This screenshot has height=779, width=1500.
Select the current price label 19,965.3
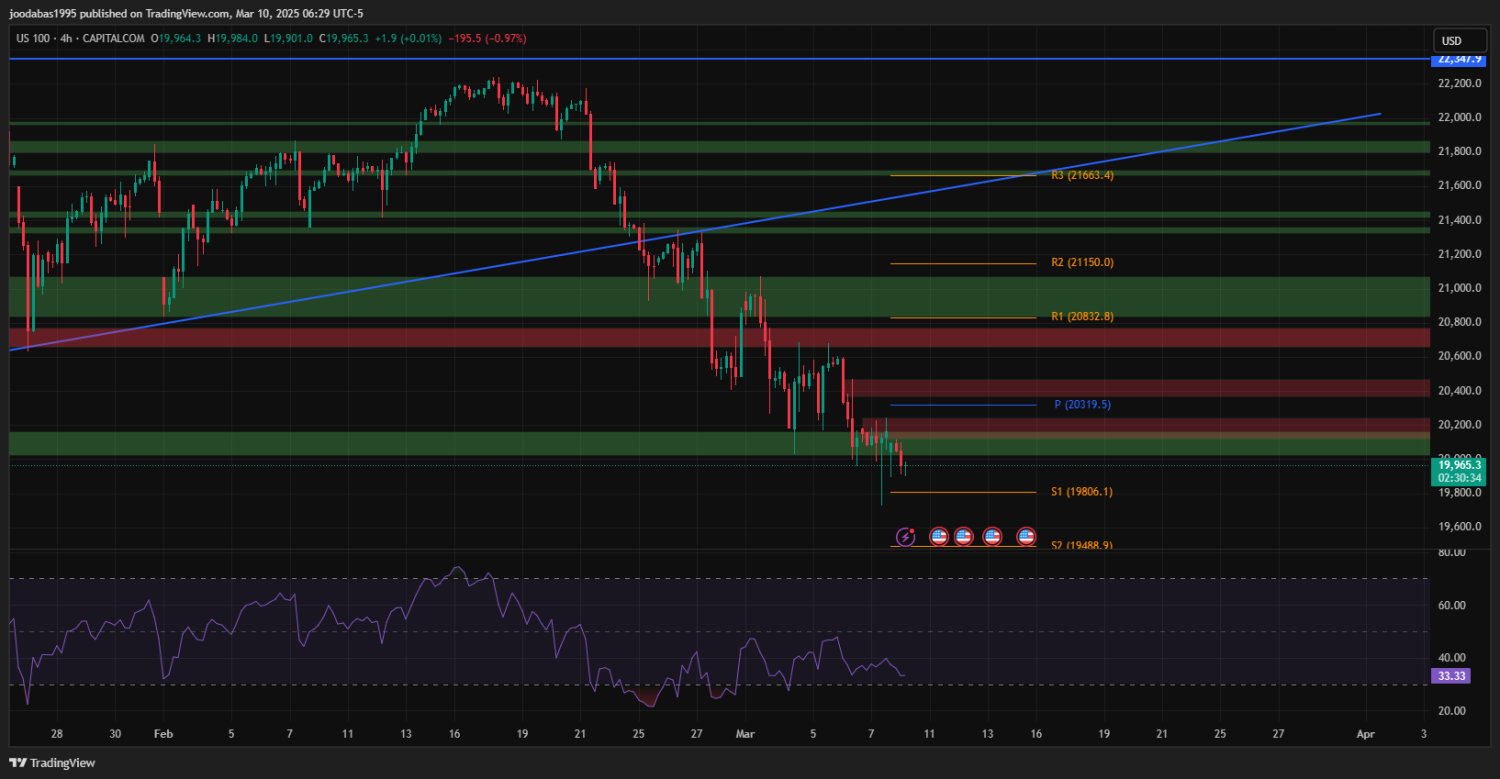1461,464
